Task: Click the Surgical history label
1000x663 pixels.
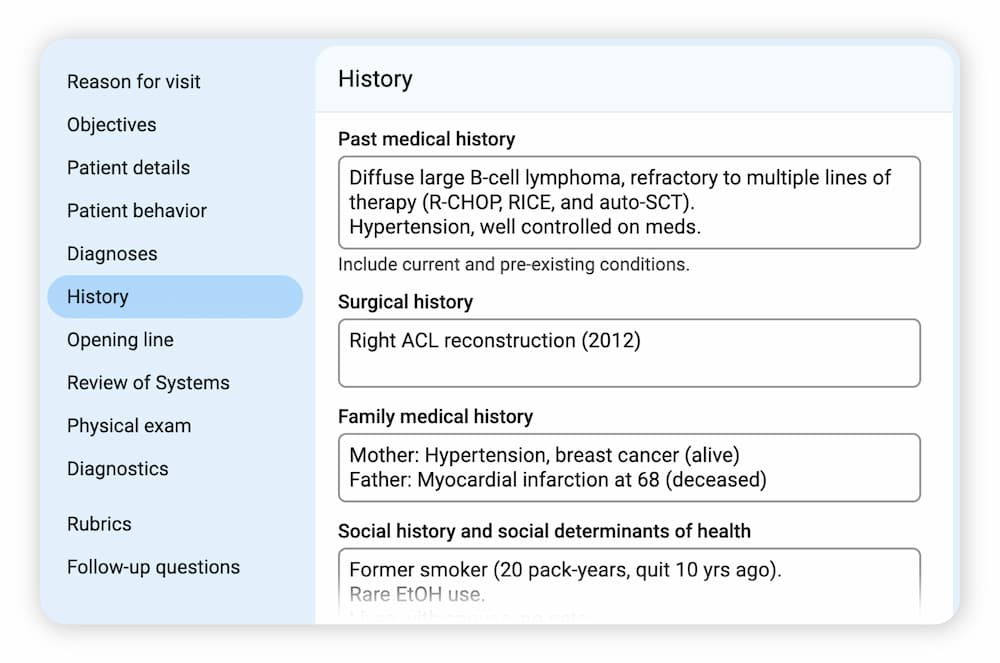Action: [405, 302]
